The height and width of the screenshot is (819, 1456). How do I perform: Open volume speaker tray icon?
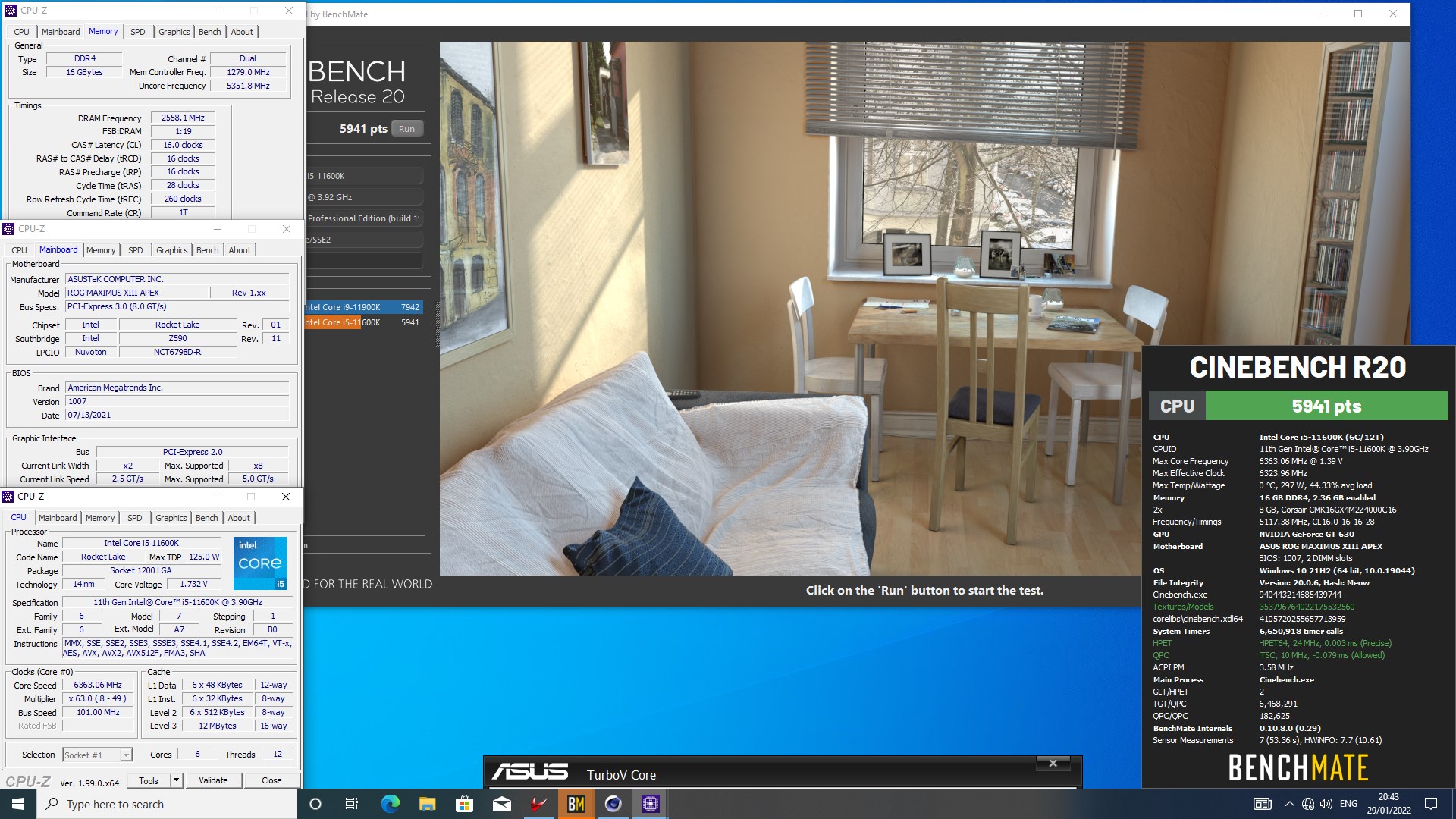pos(1326,804)
